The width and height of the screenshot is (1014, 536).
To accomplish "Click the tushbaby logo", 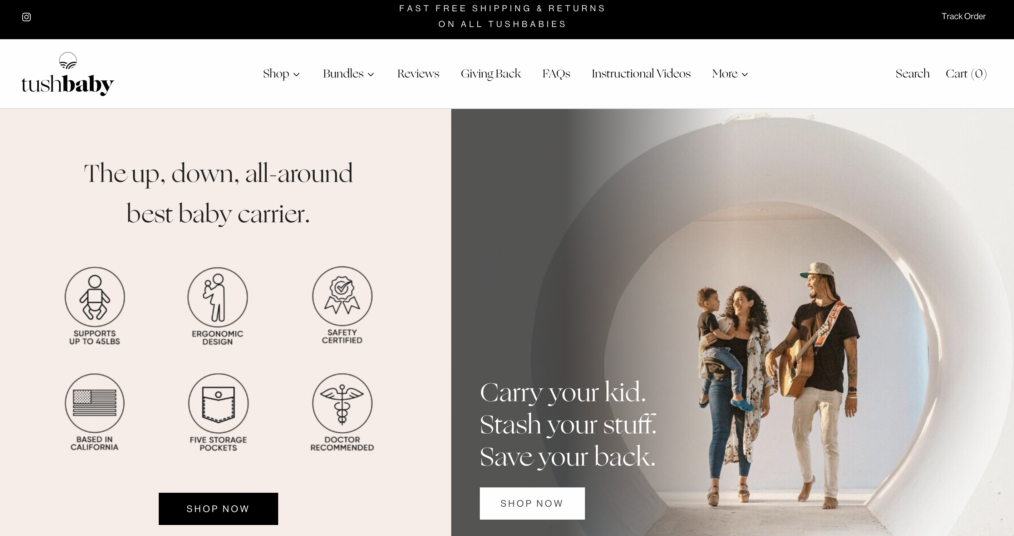I will coord(67,74).
